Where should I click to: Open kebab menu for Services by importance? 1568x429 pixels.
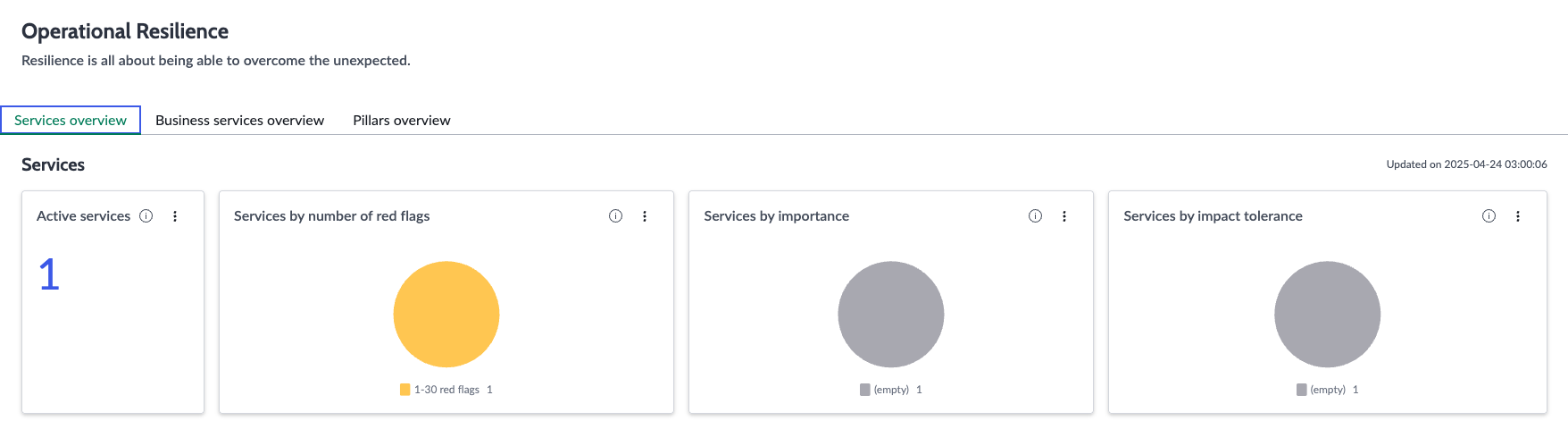[x=1064, y=216]
